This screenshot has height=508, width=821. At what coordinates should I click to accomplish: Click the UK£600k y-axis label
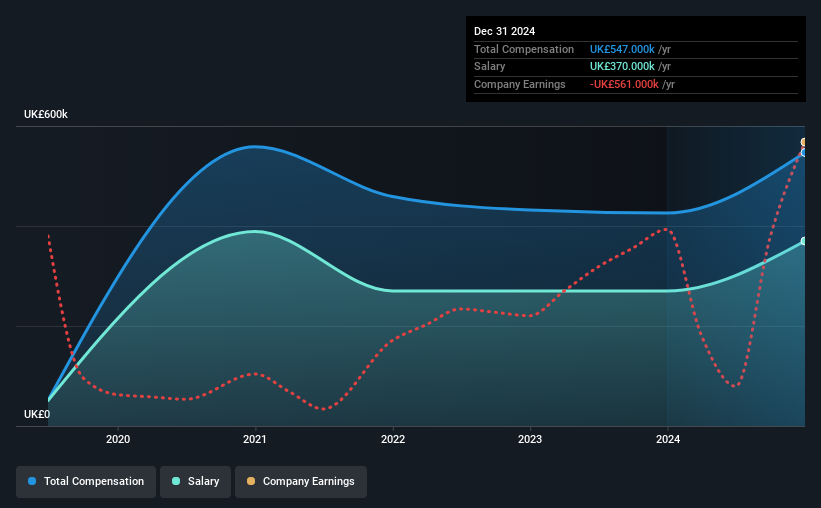coord(46,114)
